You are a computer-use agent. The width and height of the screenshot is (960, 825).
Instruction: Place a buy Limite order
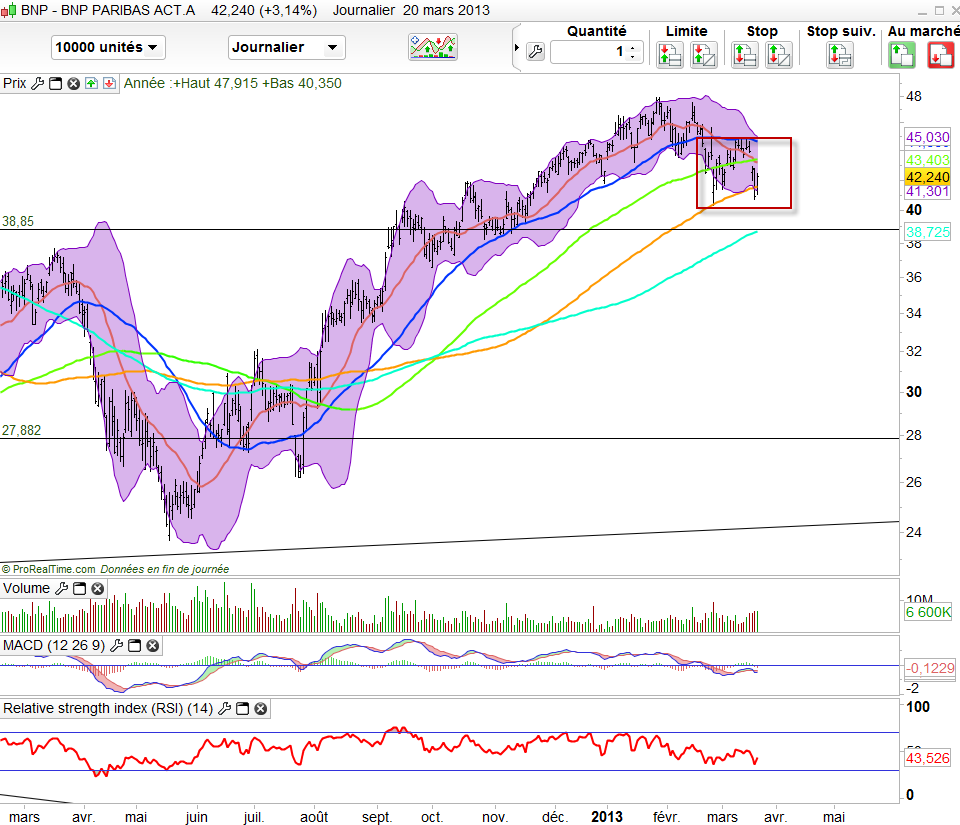[670, 55]
